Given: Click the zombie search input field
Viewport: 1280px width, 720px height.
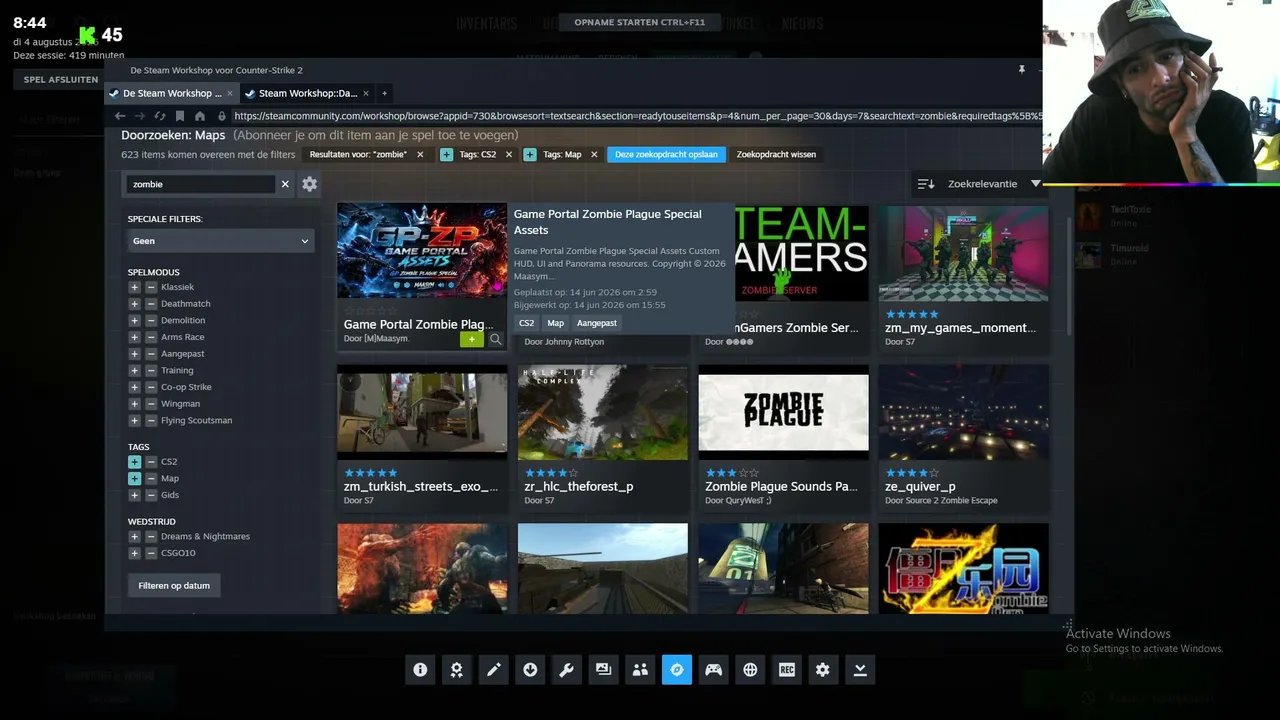Looking at the screenshot, I should pyautogui.click(x=202, y=184).
